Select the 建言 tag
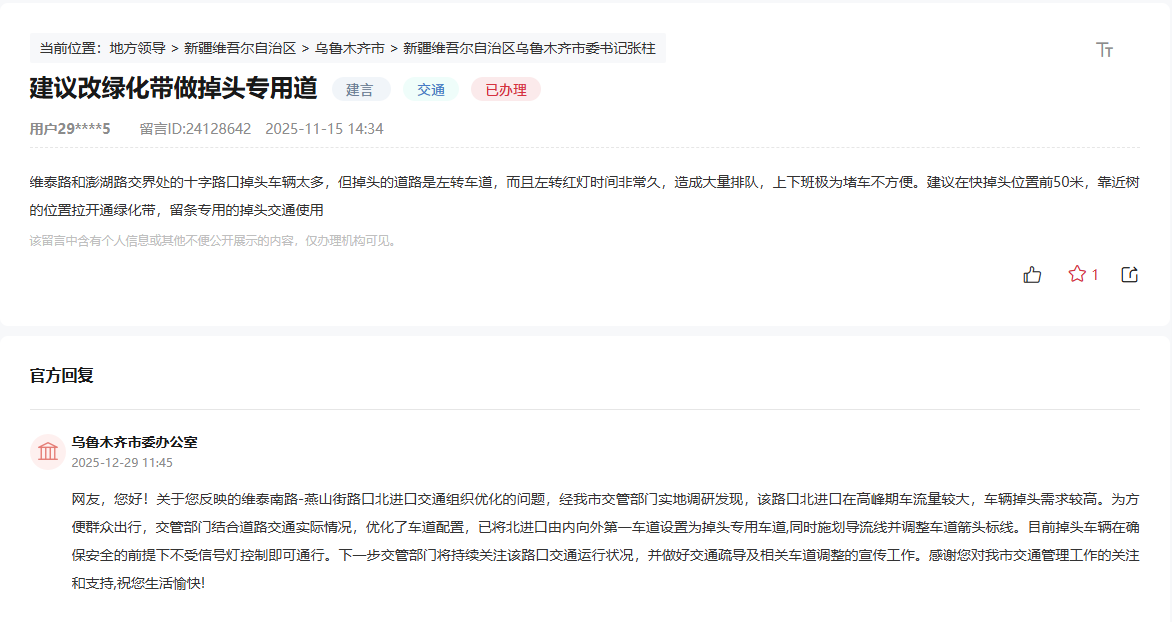 click(360, 89)
